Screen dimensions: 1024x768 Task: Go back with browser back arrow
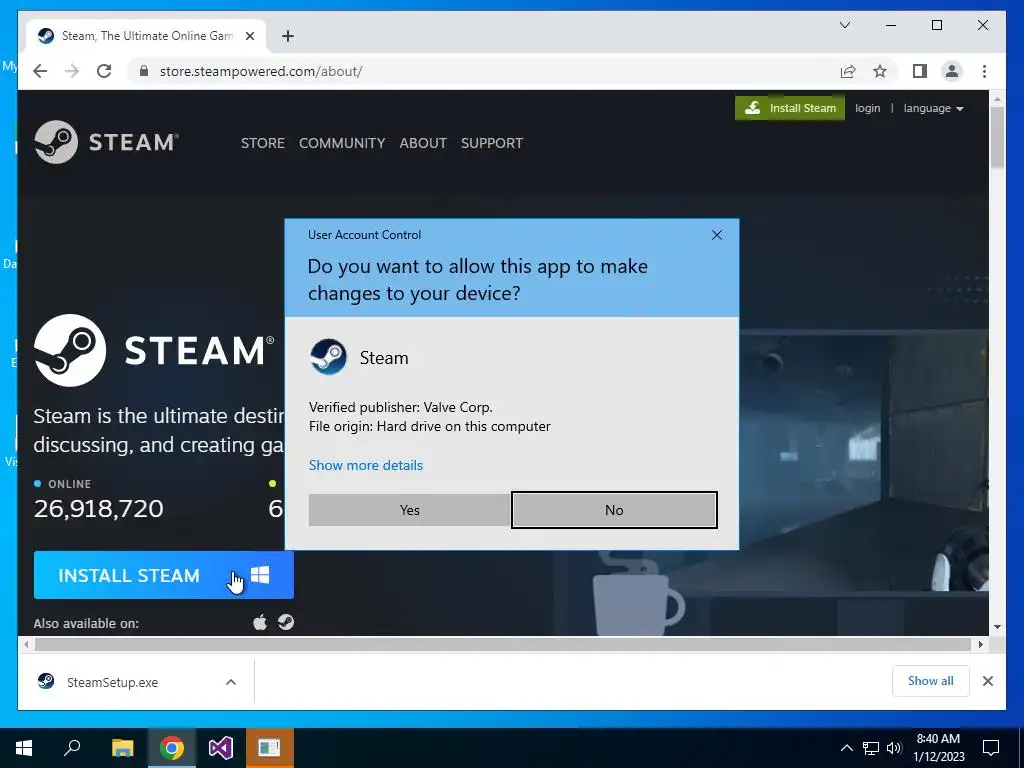coord(40,71)
